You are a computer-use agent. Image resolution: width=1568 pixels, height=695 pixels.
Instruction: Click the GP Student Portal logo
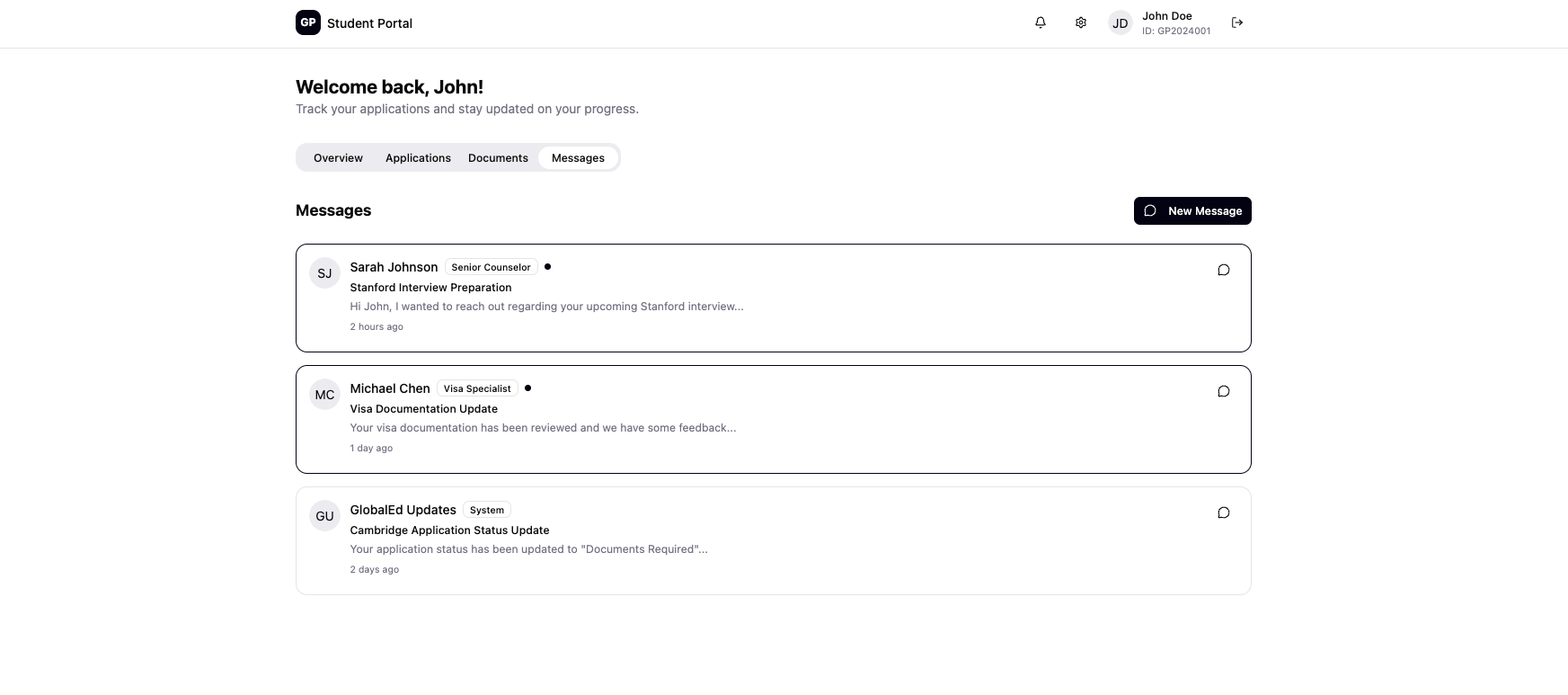pyautogui.click(x=308, y=22)
